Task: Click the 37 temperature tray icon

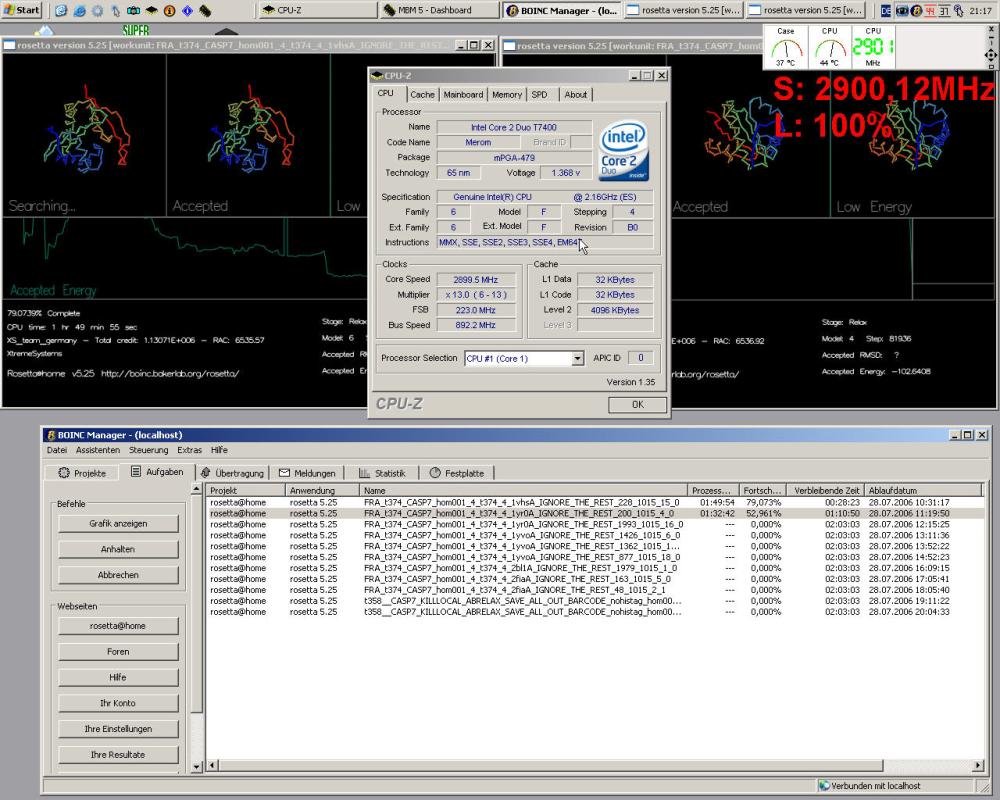Action: 944,10
